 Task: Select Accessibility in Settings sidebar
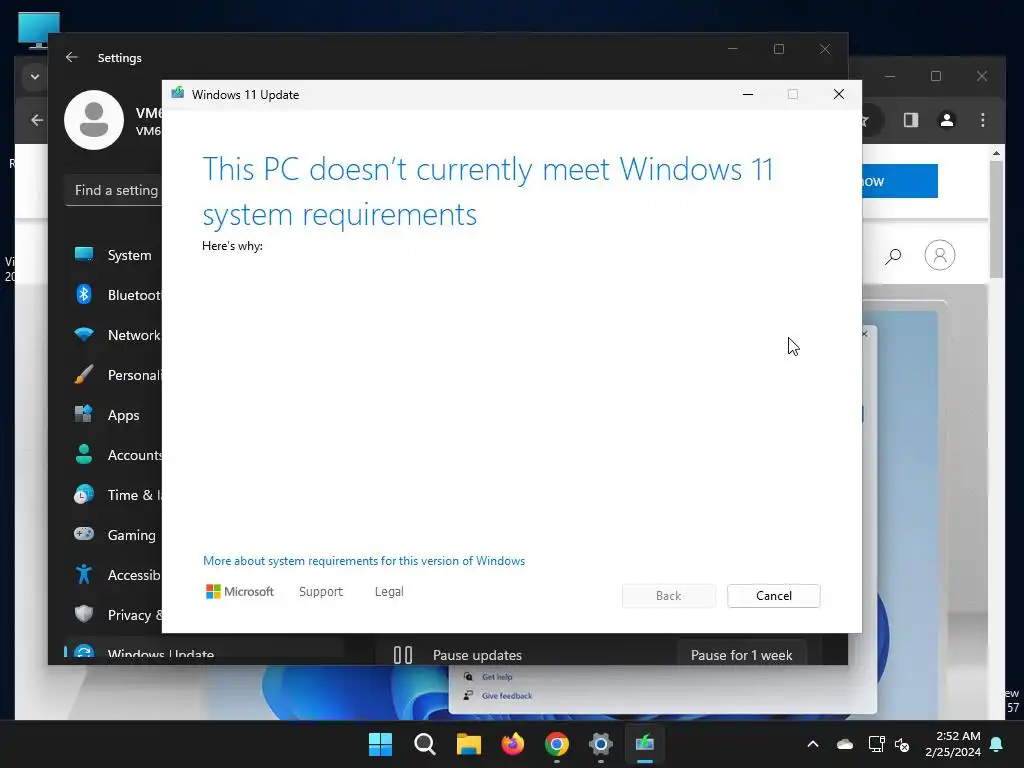click(114, 575)
